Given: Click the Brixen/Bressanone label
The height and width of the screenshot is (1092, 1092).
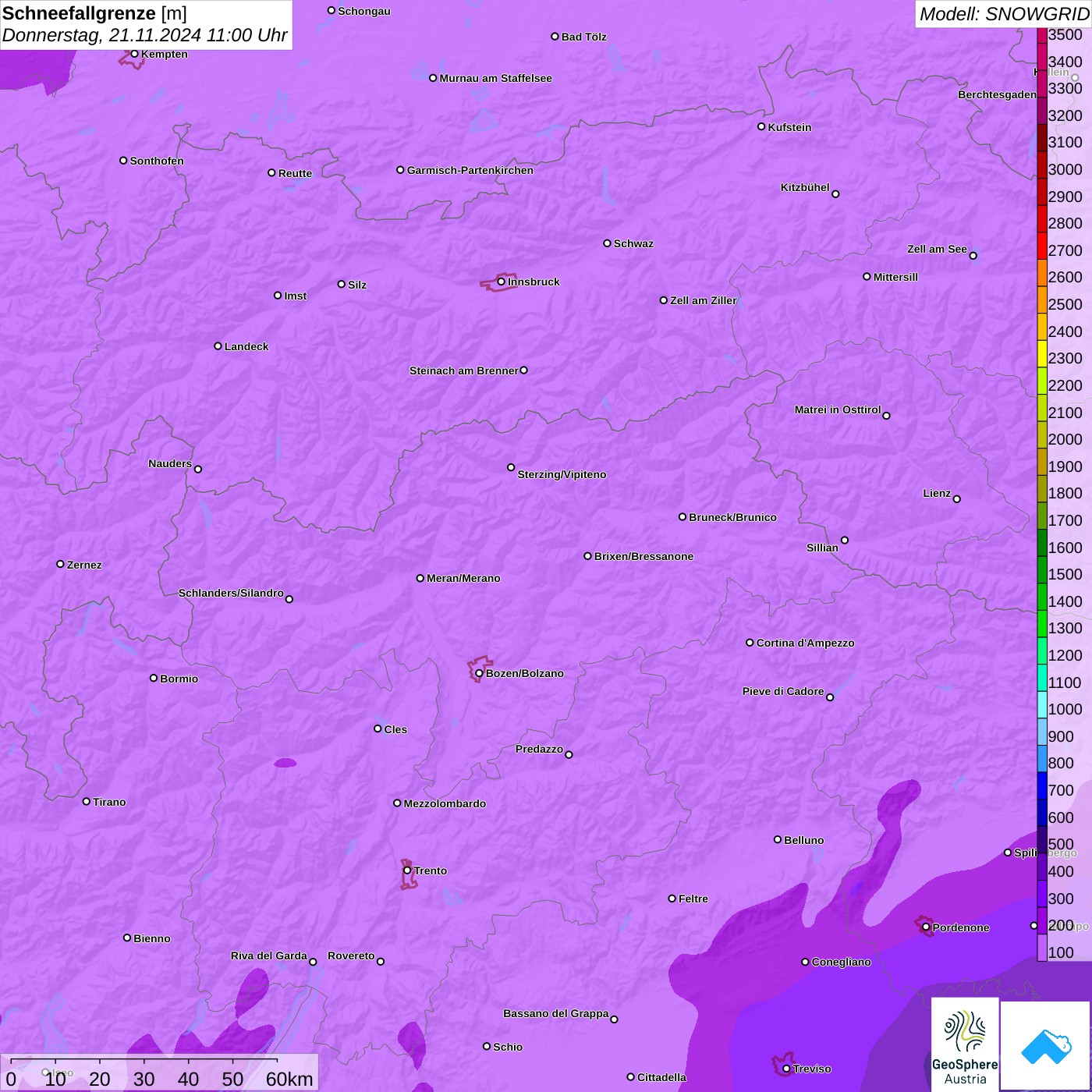Looking at the screenshot, I should pos(643,556).
